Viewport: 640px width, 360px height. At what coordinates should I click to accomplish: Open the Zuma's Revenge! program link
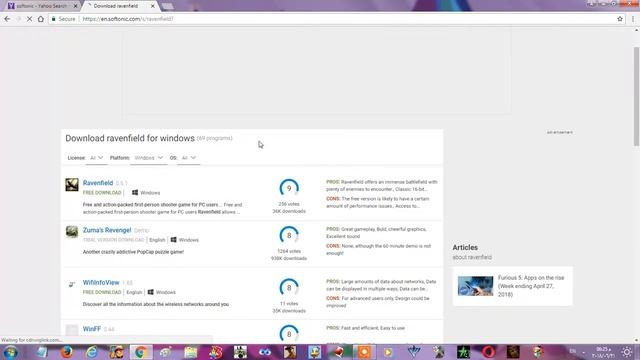(107, 230)
